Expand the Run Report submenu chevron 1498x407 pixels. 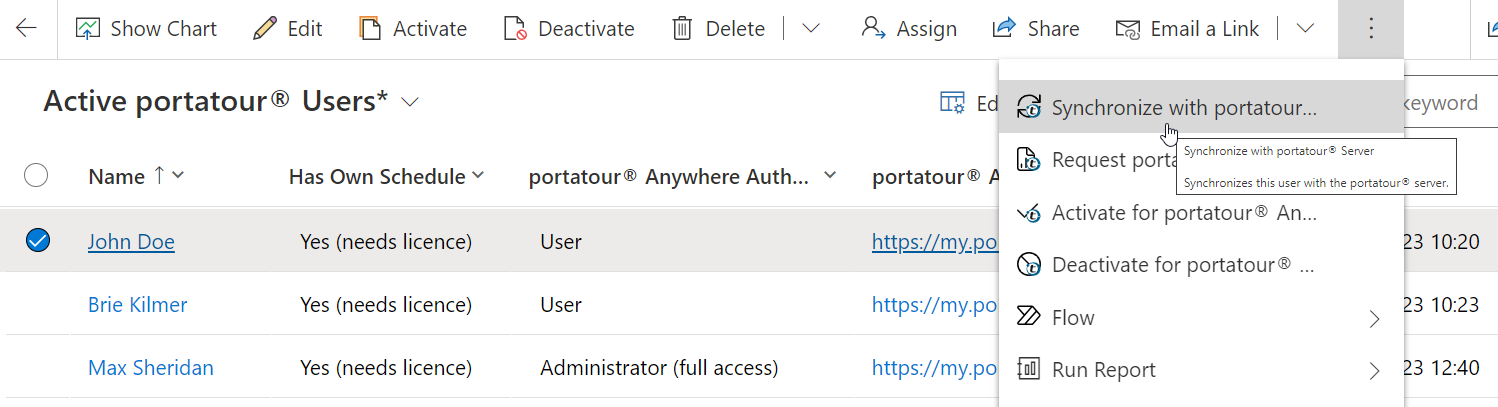pos(1374,371)
